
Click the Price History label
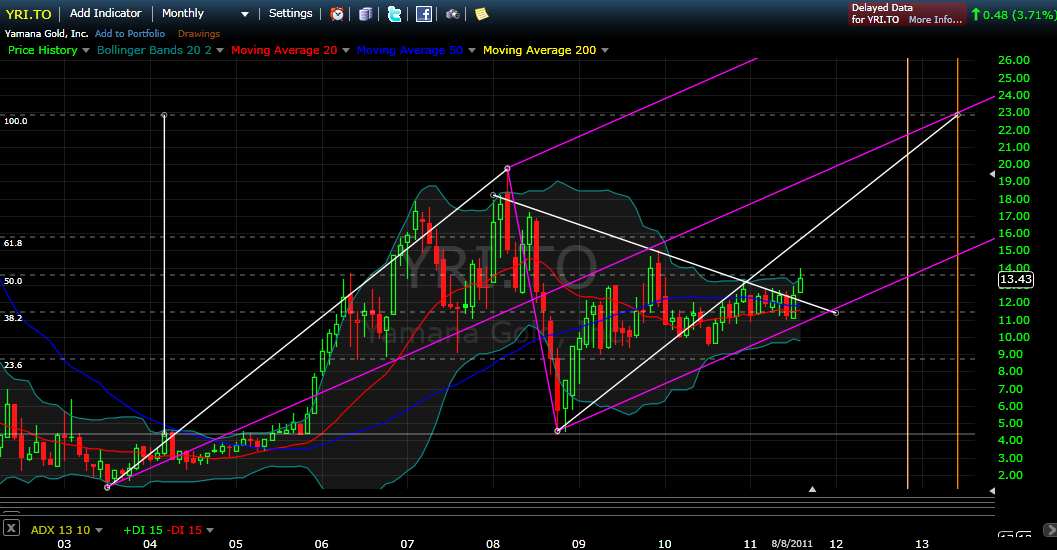(x=42, y=50)
